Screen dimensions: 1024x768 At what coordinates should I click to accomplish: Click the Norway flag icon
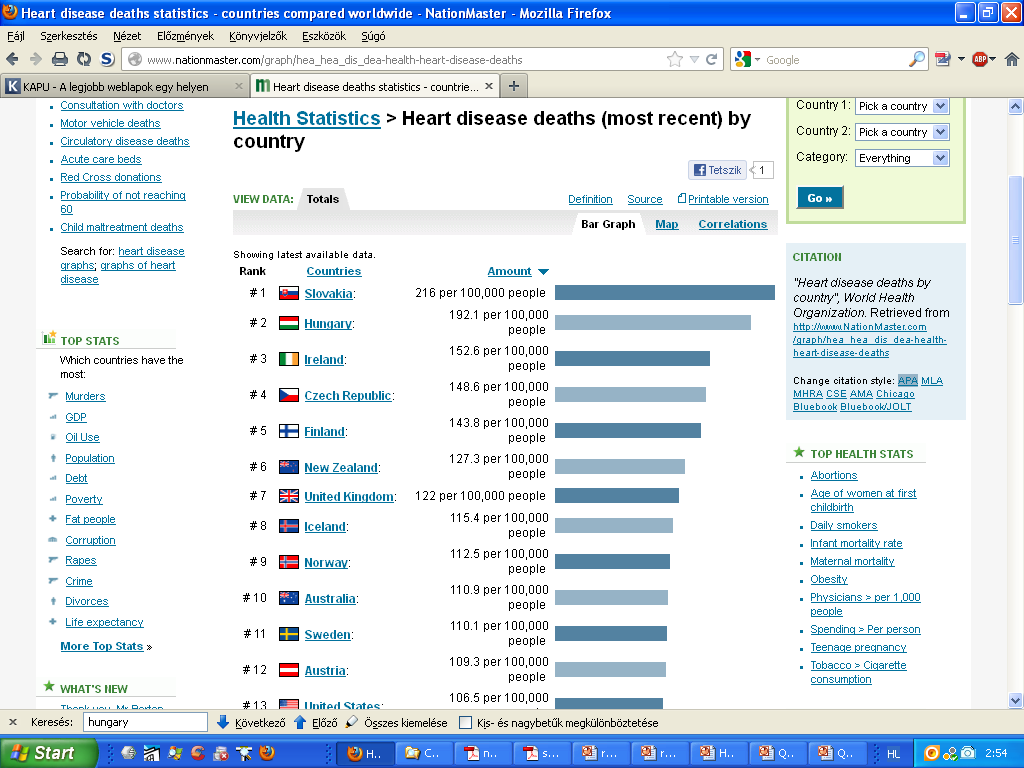coord(289,562)
